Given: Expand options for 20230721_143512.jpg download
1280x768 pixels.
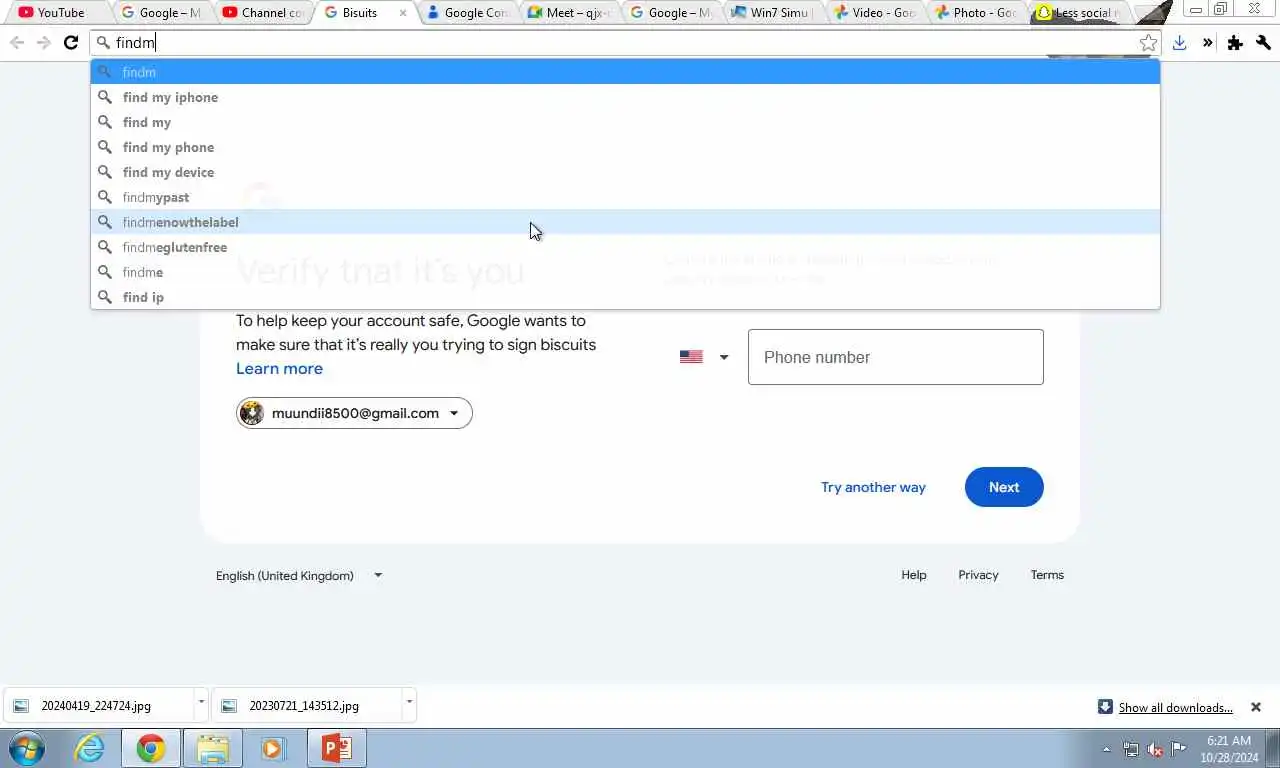Looking at the screenshot, I should pyautogui.click(x=409, y=704).
